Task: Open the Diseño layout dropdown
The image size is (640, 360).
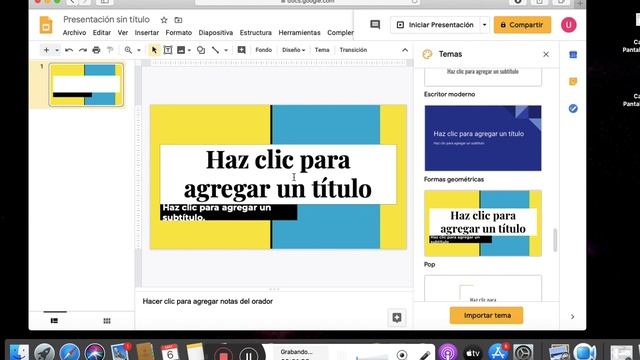Action: (x=293, y=50)
